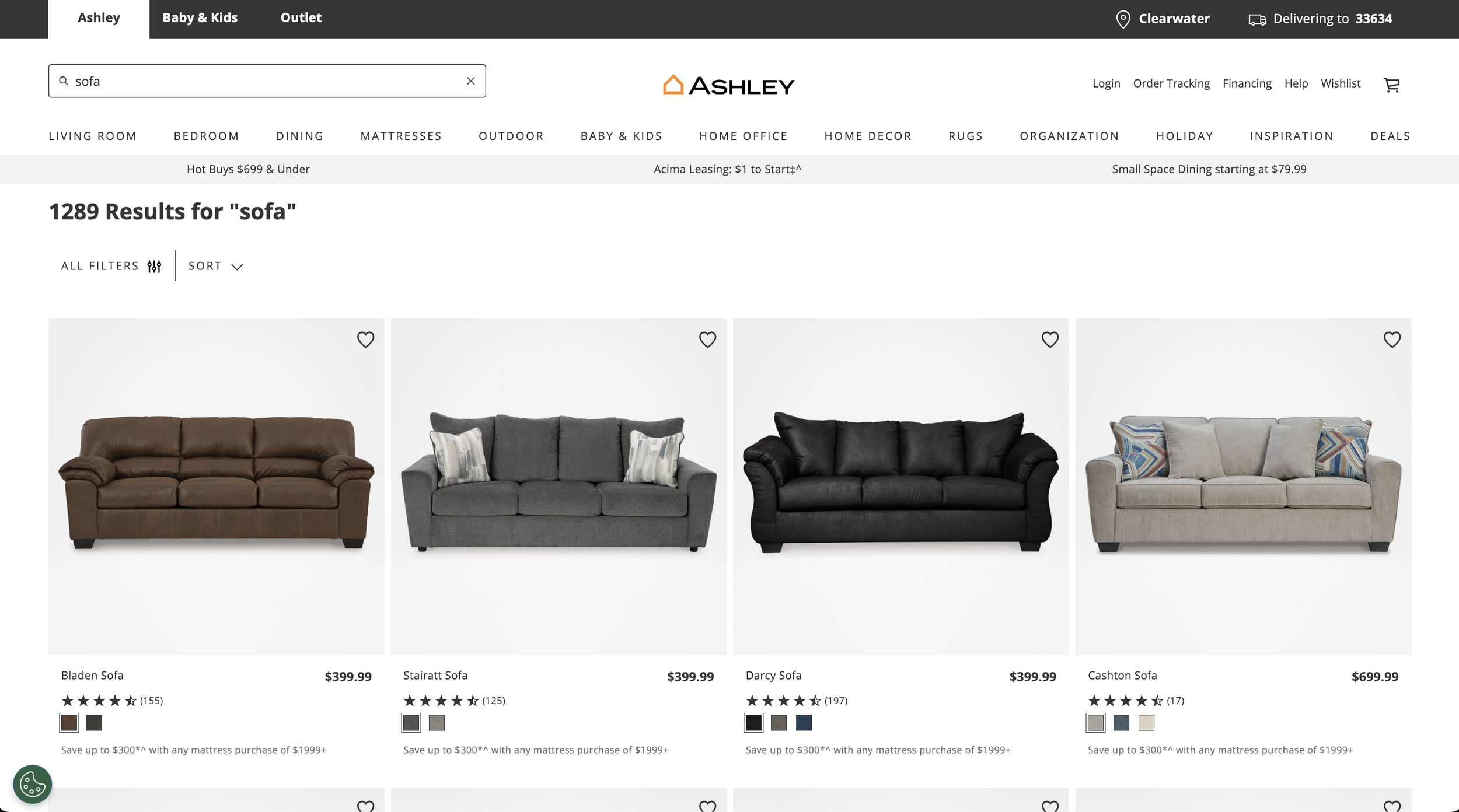Screen dimensions: 1459x812
Task: Open All Filters sliders icon
Action: coord(154,267)
